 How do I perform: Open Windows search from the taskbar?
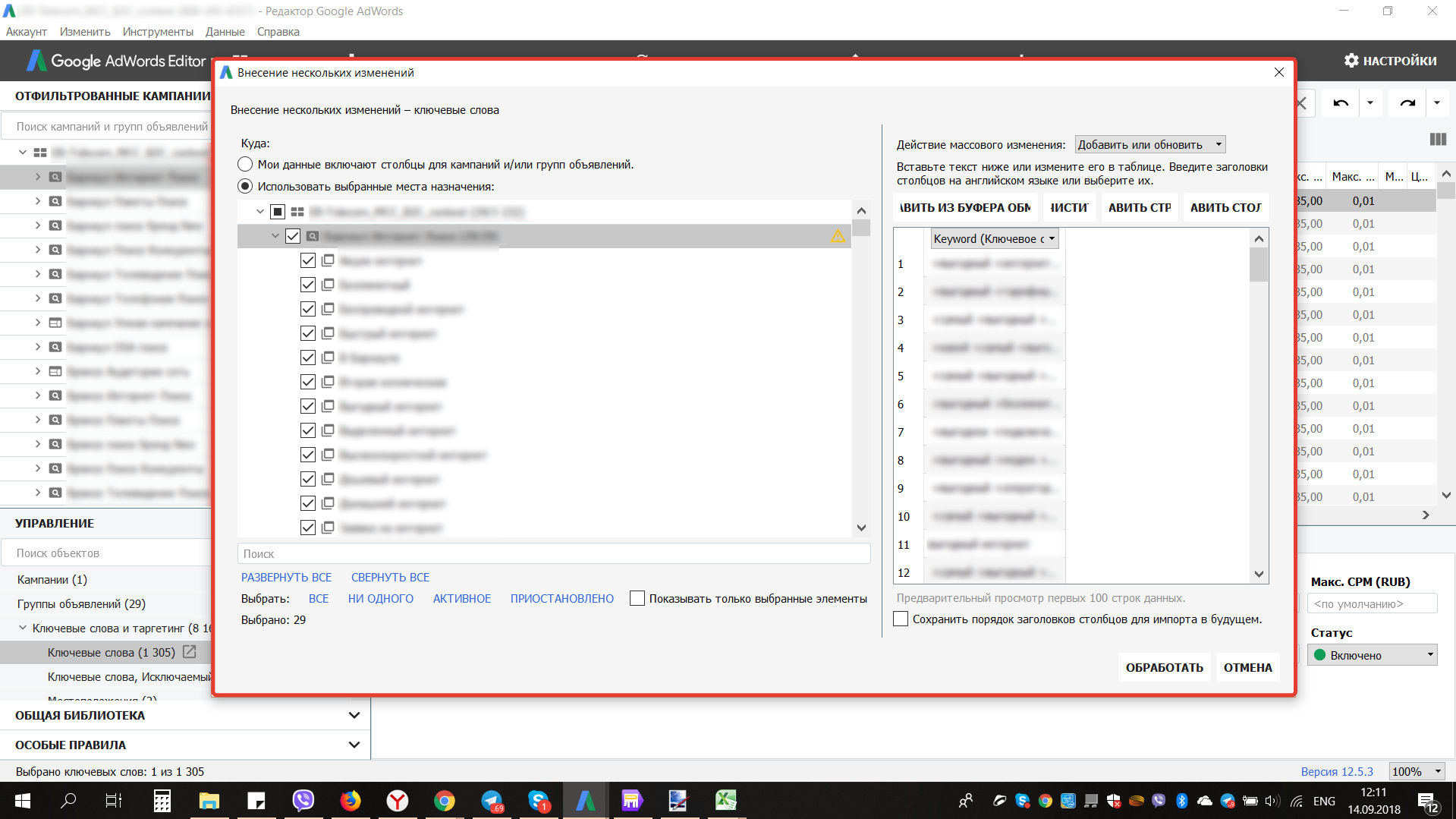pyautogui.click(x=68, y=800)
